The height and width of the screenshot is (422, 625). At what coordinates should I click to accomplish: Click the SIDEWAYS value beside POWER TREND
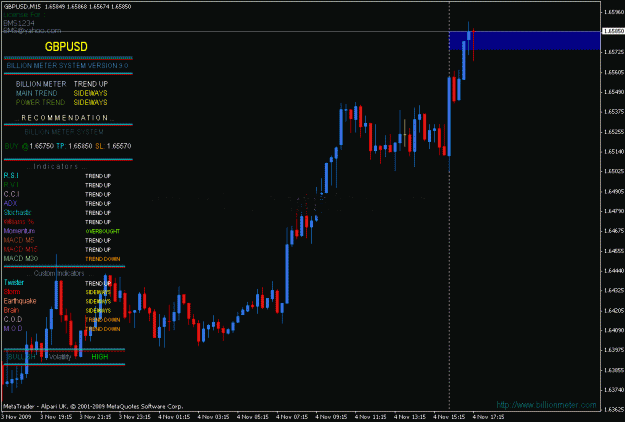[90, 102]
